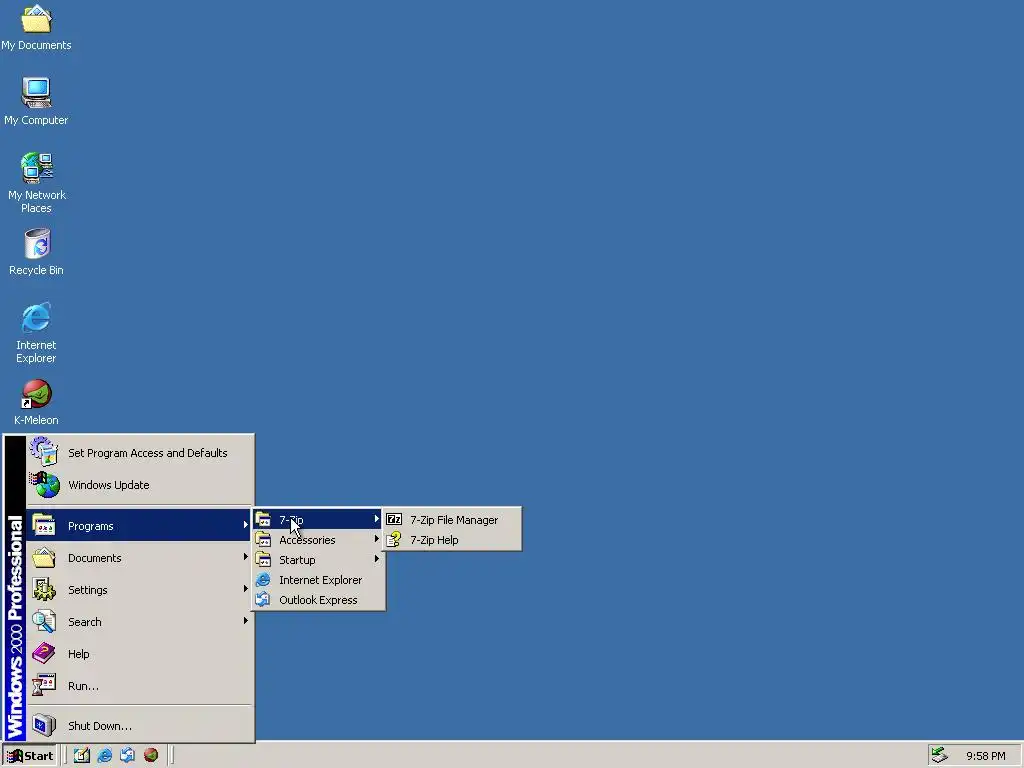
Task: Open Settings in the Start menu
Action: 139,590
